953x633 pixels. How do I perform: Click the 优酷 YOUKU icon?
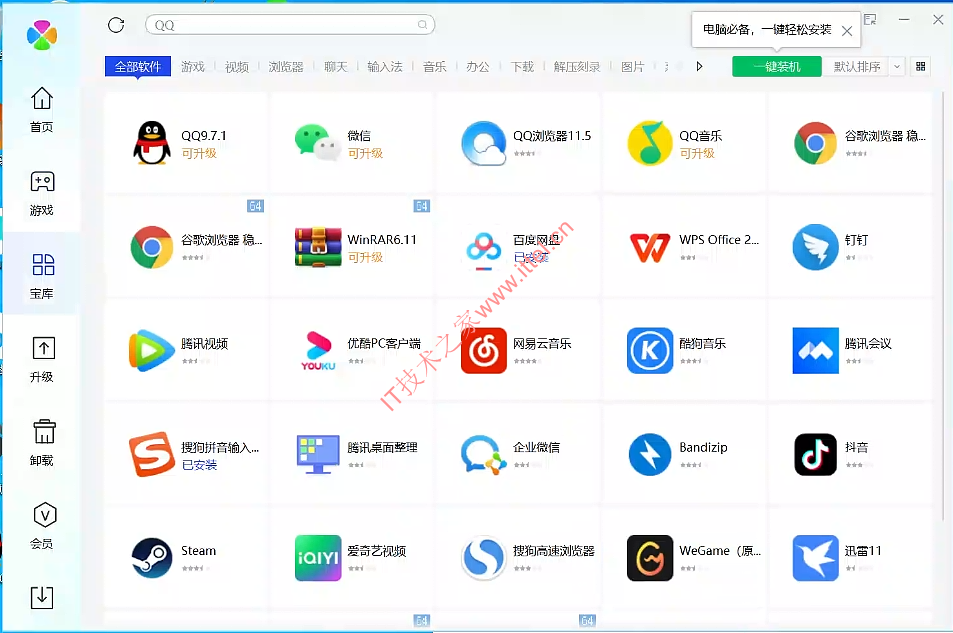tap(318, 350)
